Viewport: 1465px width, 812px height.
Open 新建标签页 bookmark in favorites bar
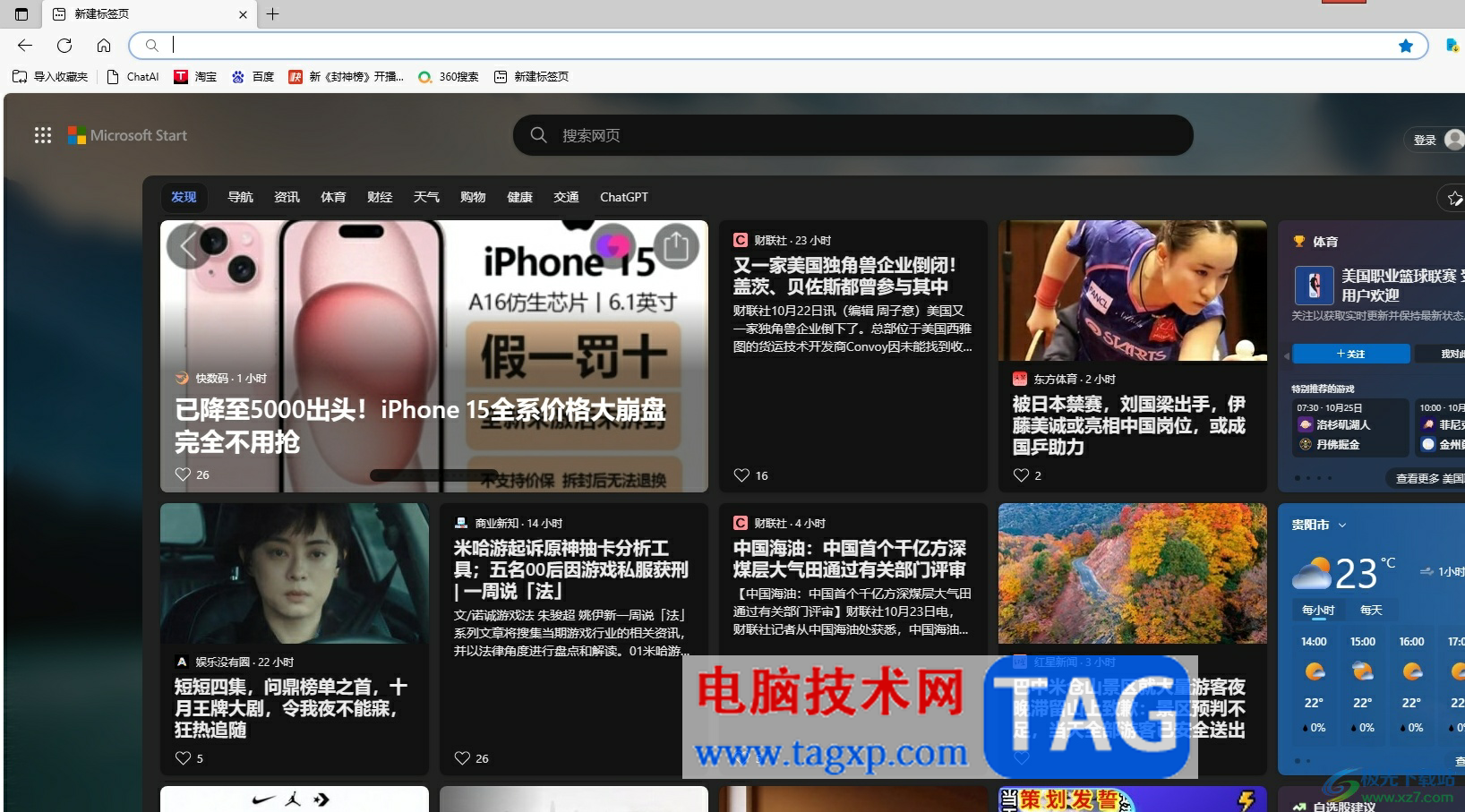tap(532, 77)
